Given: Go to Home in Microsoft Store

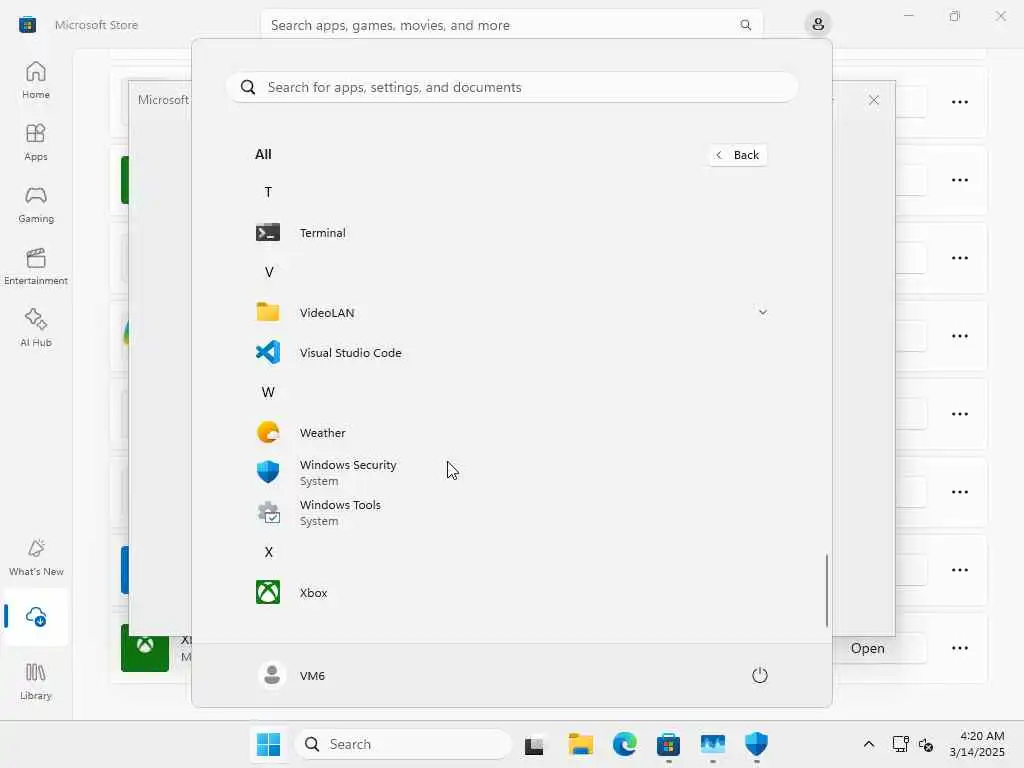Looking at the screenshot, I should pyautogui.click(x=36, y=80).
